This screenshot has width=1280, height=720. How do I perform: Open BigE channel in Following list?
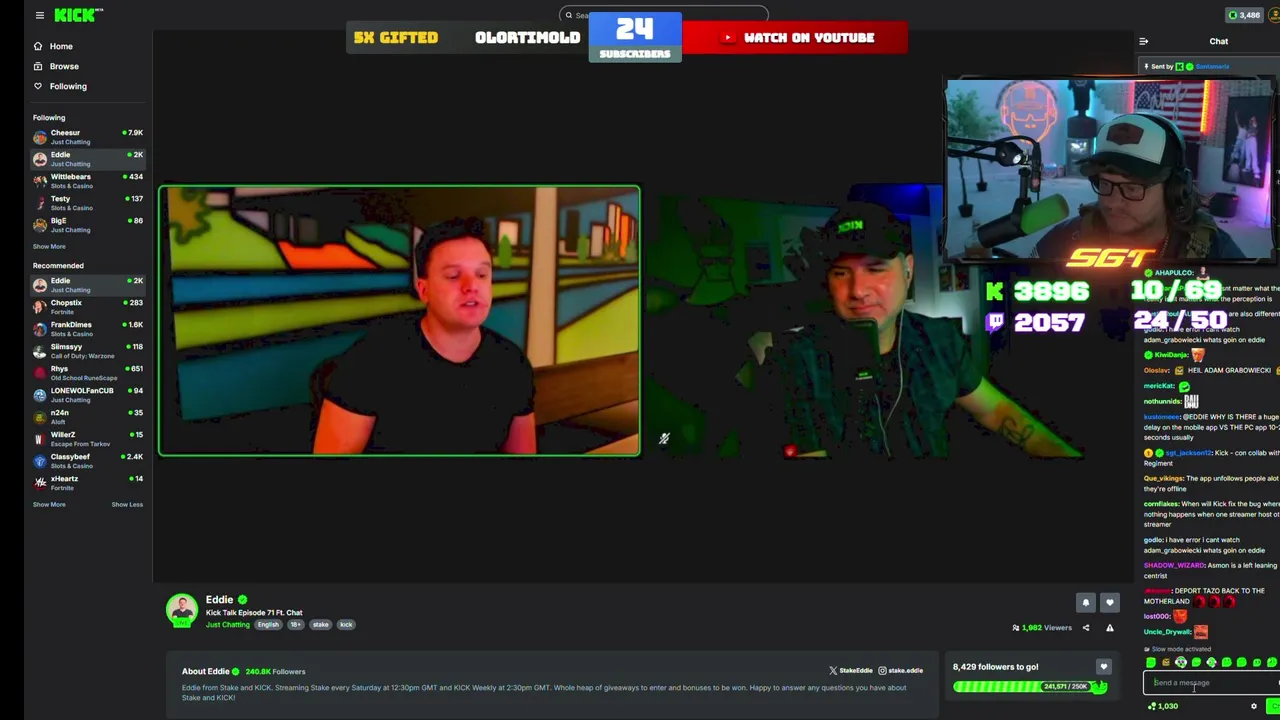point(87,225)
